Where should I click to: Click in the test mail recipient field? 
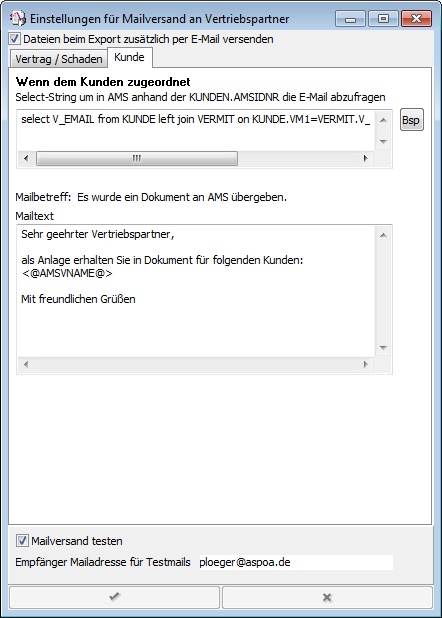[x=295, y=562]
